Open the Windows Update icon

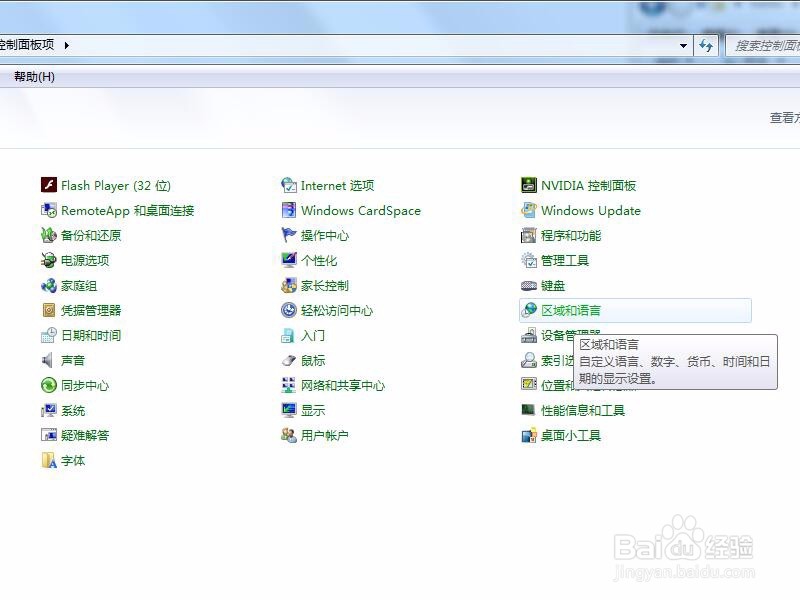pyautogui.click(x=529, y=210)
